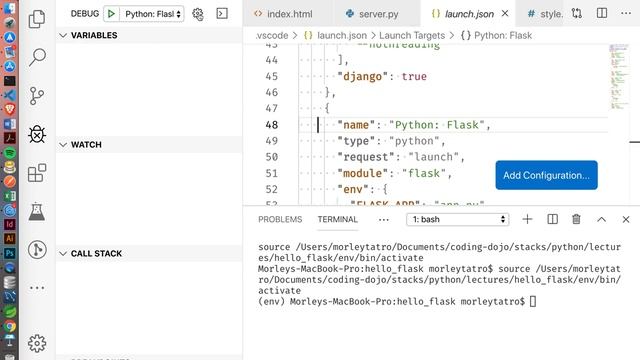Viewport: 640px width, 360px height.
Task: Open Terminal app from the dock
Action: coord(9,81)
